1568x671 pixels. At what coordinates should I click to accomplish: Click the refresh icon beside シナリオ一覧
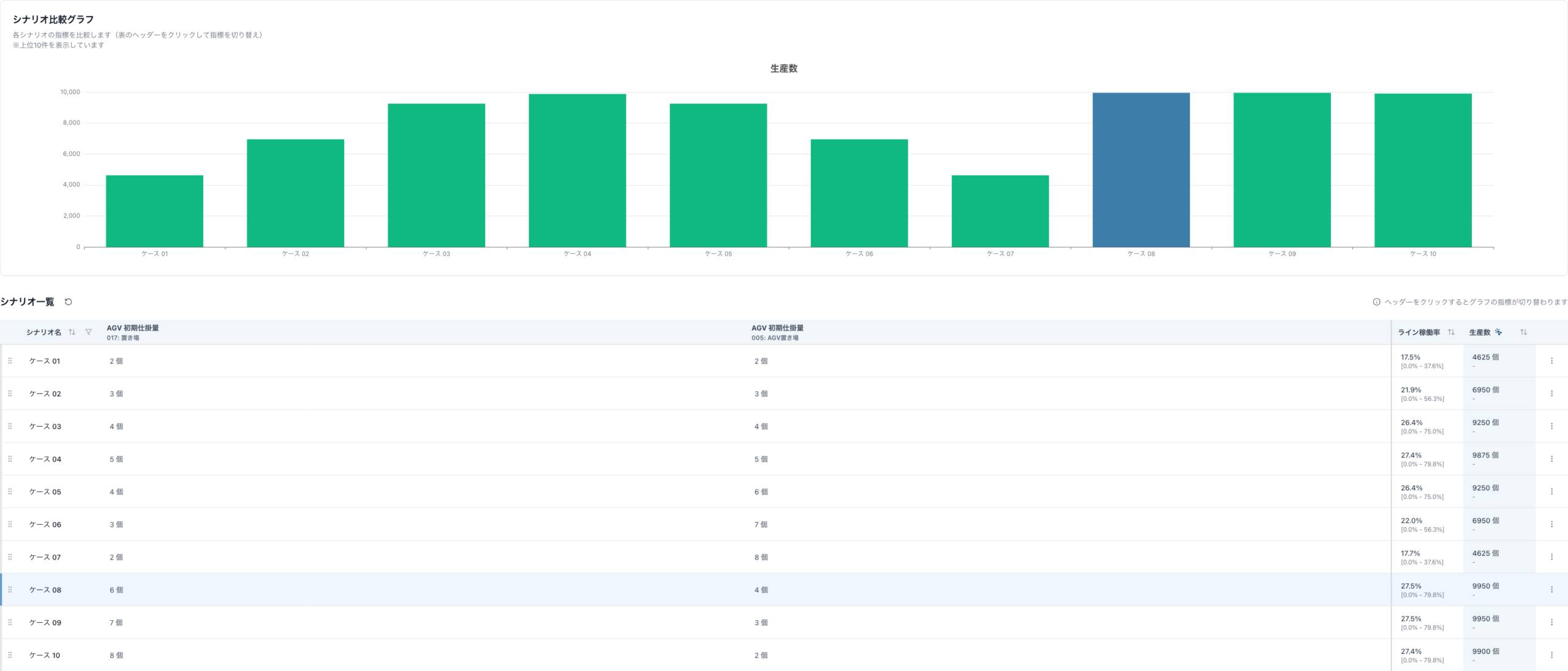69,302
